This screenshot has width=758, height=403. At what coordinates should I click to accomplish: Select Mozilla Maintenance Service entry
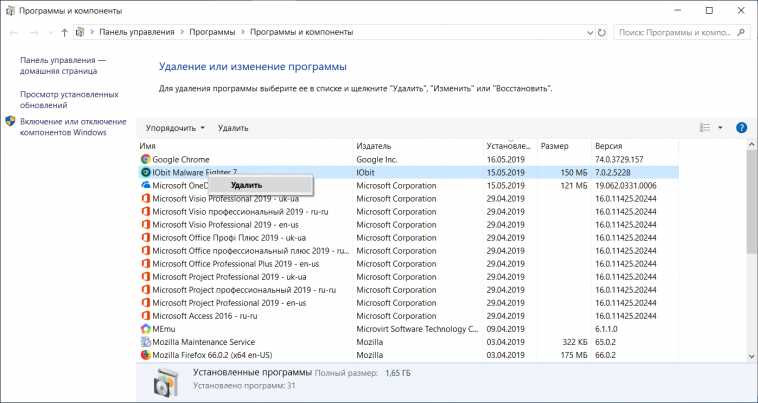click(x=204, y=342)
